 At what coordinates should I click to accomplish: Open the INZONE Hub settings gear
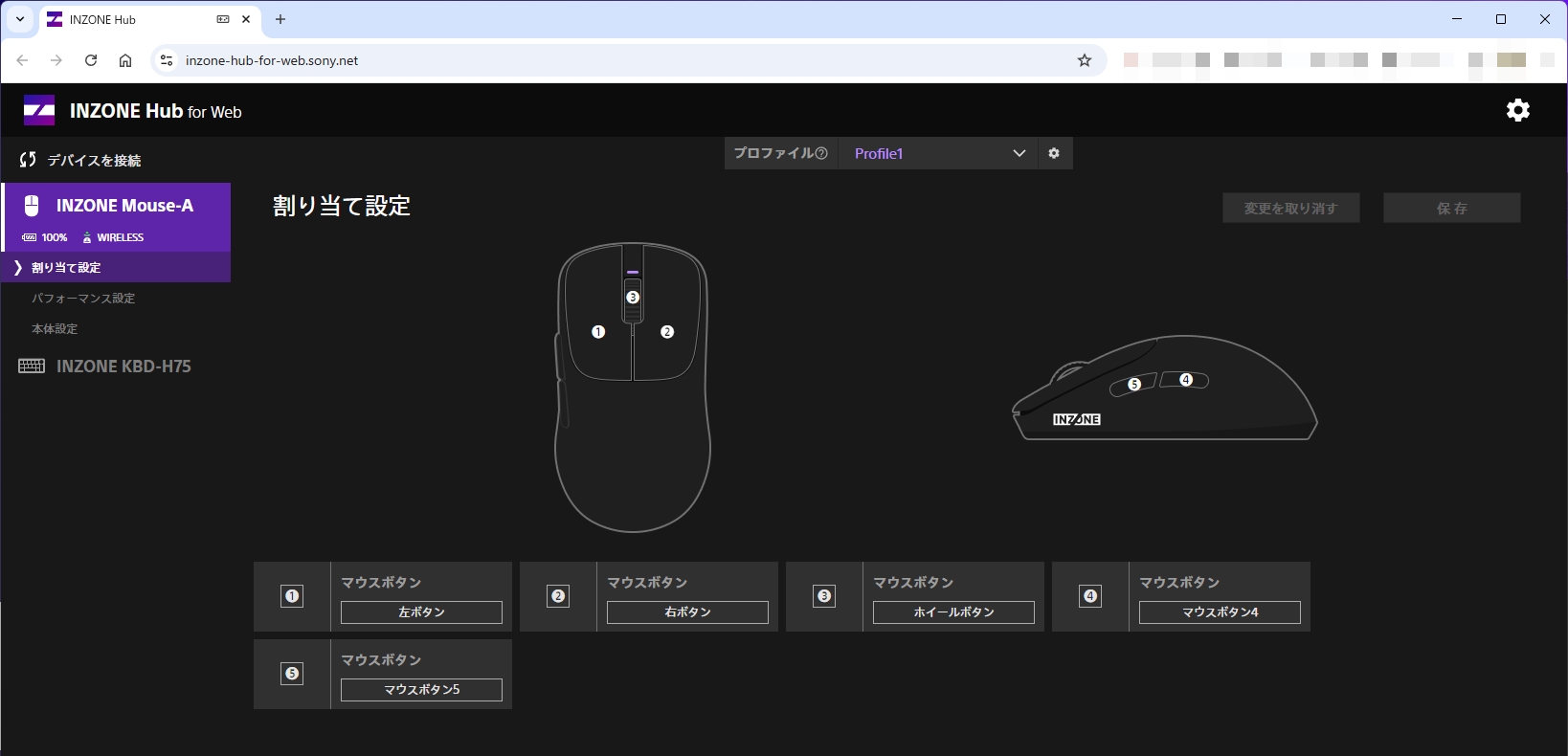1518,110
